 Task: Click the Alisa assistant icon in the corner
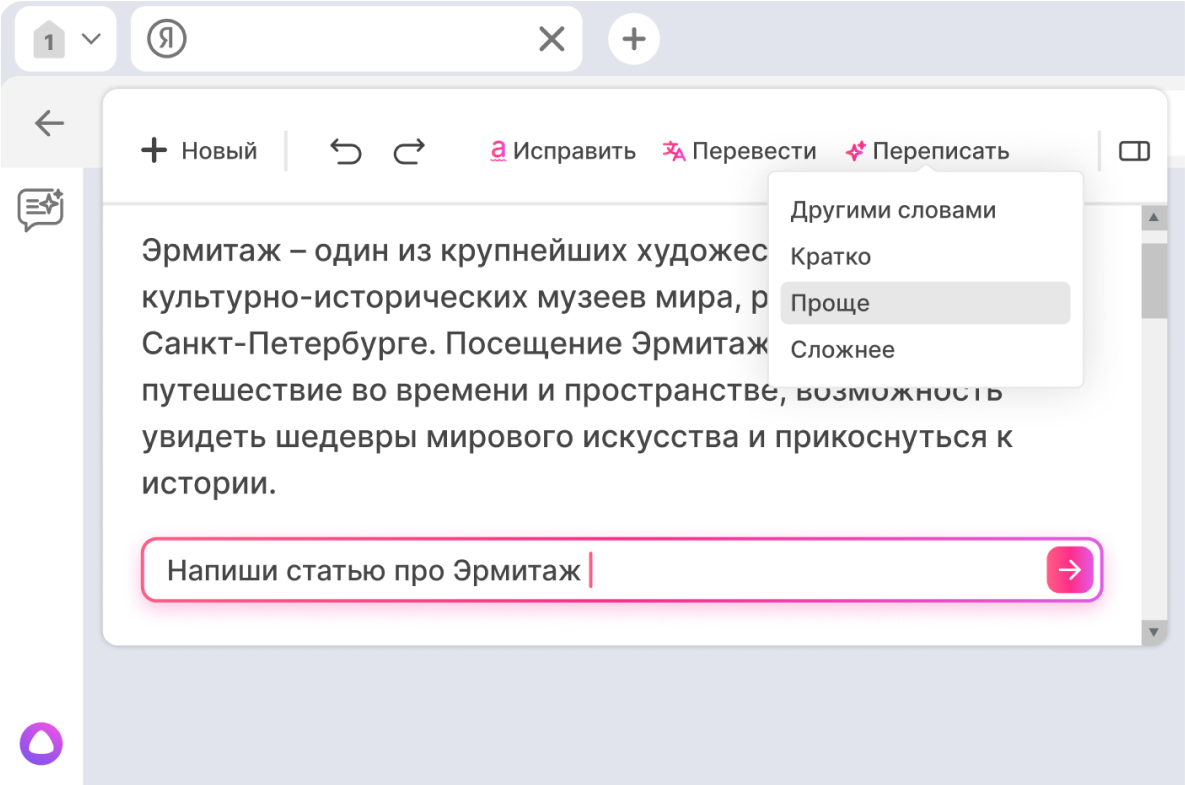click(42, 744)
